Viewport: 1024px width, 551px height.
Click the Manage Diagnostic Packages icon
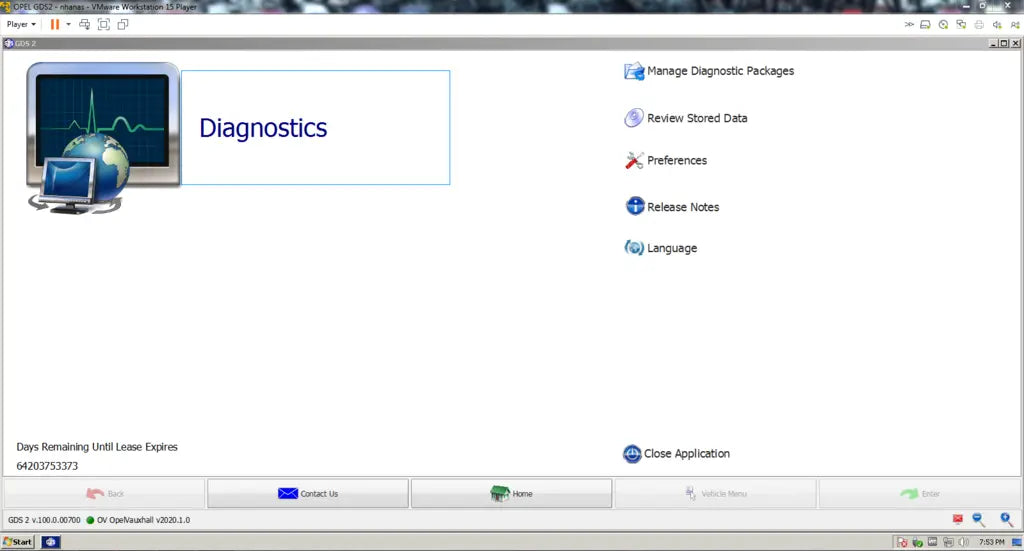(x=634, y=71)
